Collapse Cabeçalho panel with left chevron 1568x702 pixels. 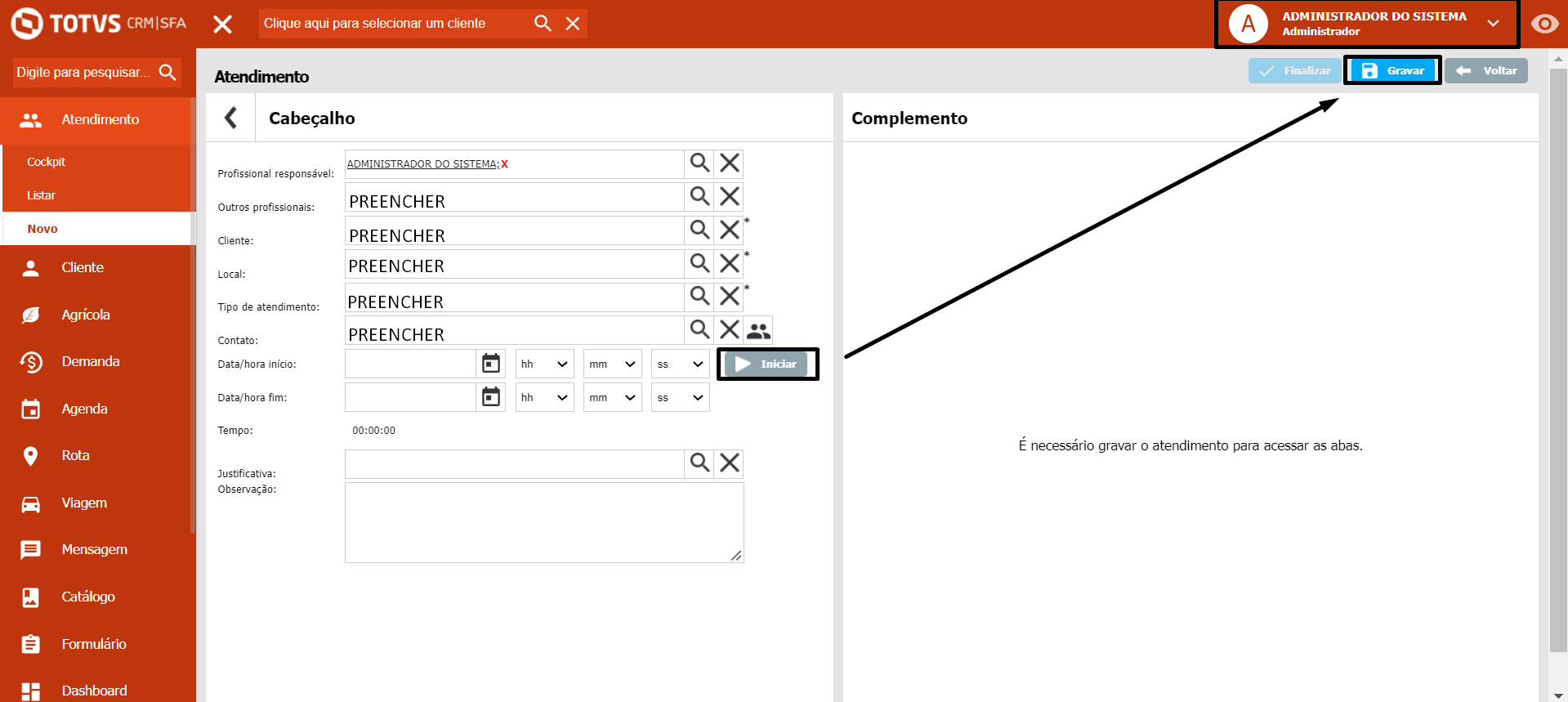[231, 118]
